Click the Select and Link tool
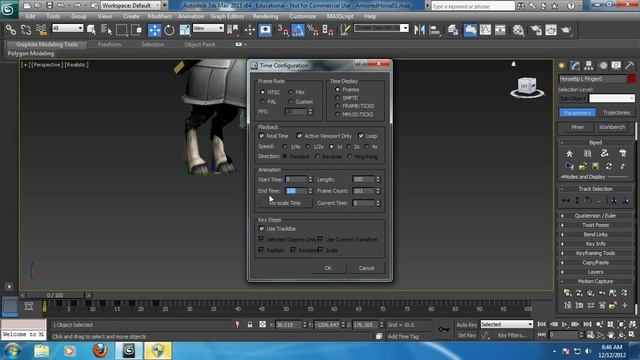 (x=11, y=30)
